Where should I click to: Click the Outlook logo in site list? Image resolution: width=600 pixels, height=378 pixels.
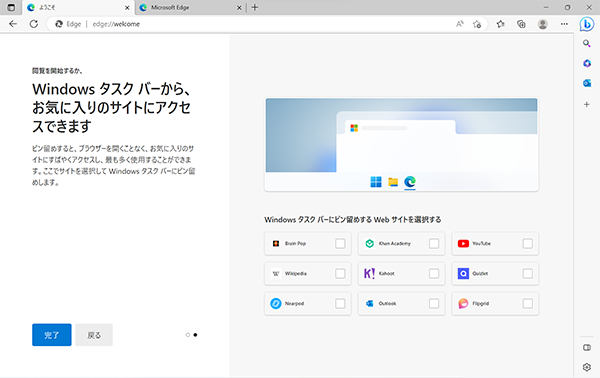pyautogui.click(x=369, y=303)
